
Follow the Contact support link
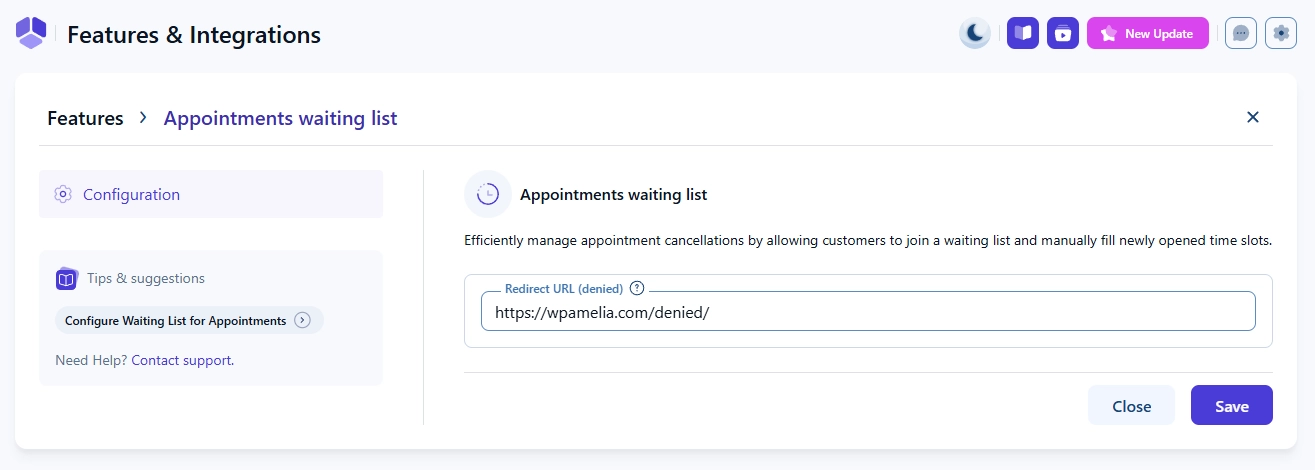click(182, 360)
